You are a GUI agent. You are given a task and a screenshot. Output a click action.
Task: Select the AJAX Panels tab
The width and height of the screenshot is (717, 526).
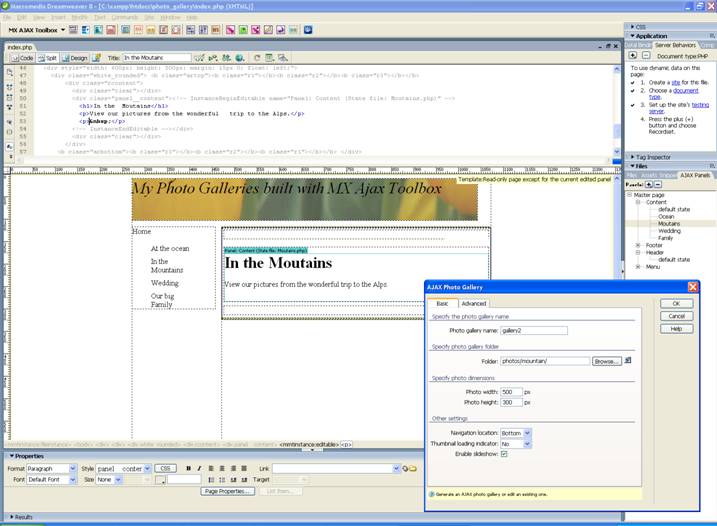tap(695, 175)
